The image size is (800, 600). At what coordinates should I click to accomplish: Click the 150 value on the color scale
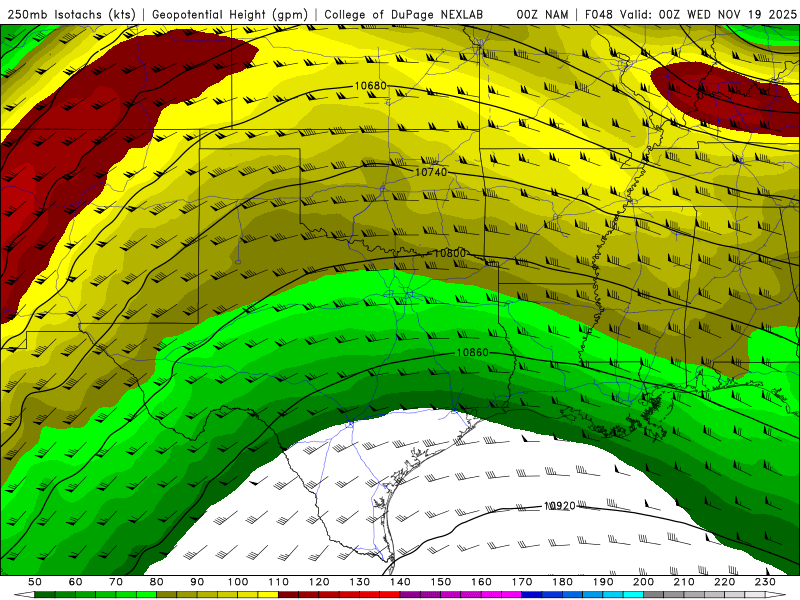pyautogui.click(x=441, y=582)
